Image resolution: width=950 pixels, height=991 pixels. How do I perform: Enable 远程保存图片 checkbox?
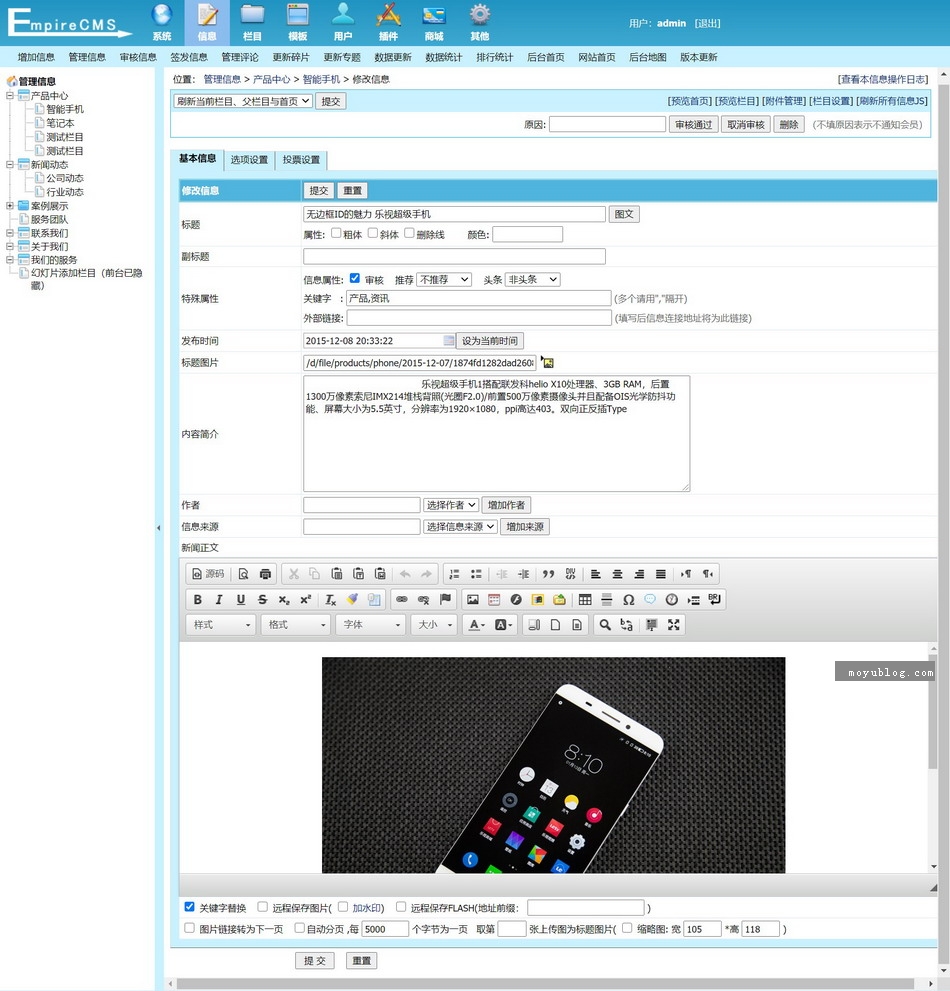tap(262, 907)
